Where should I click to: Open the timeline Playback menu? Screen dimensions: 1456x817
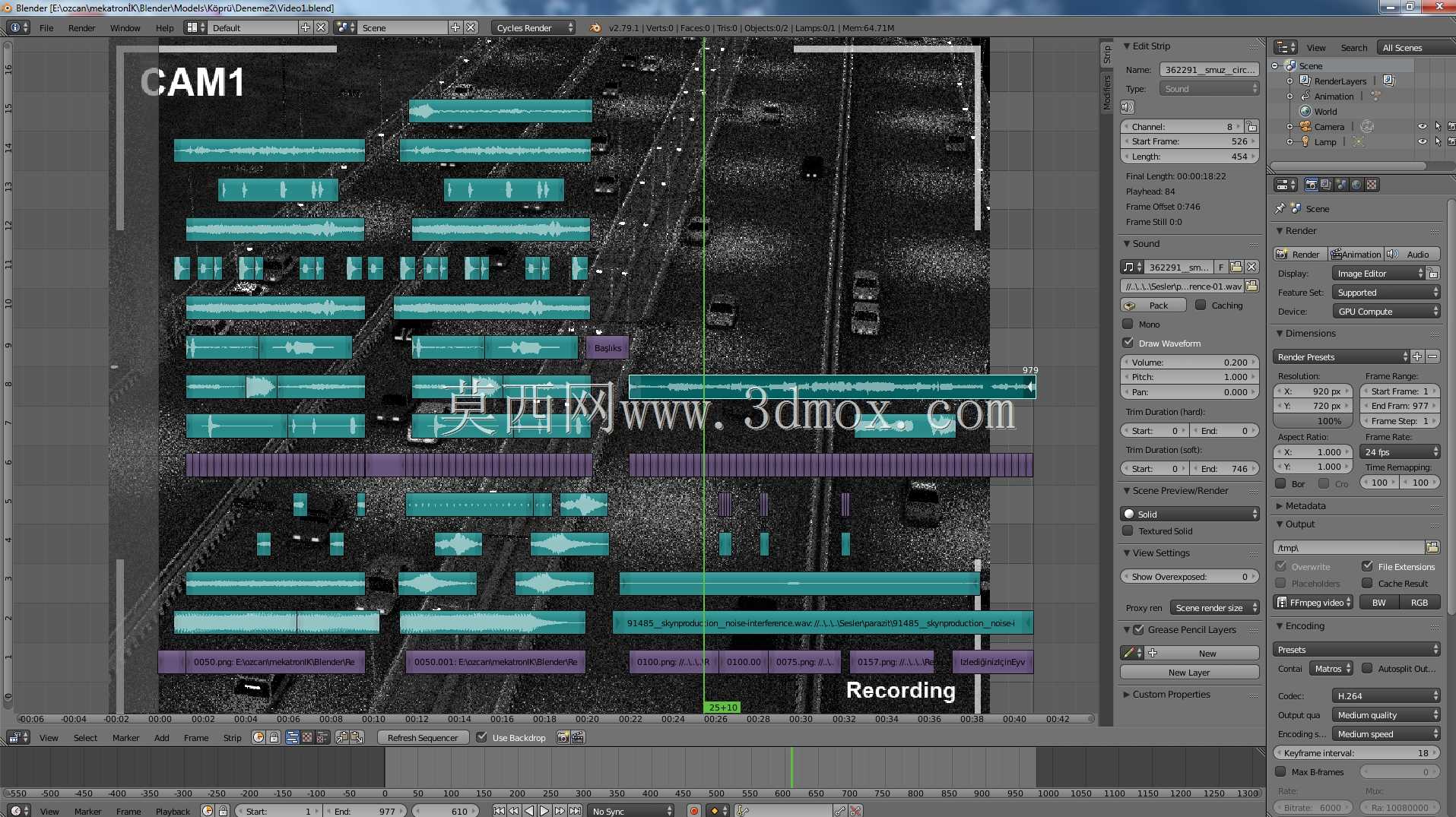coord(173,811)
